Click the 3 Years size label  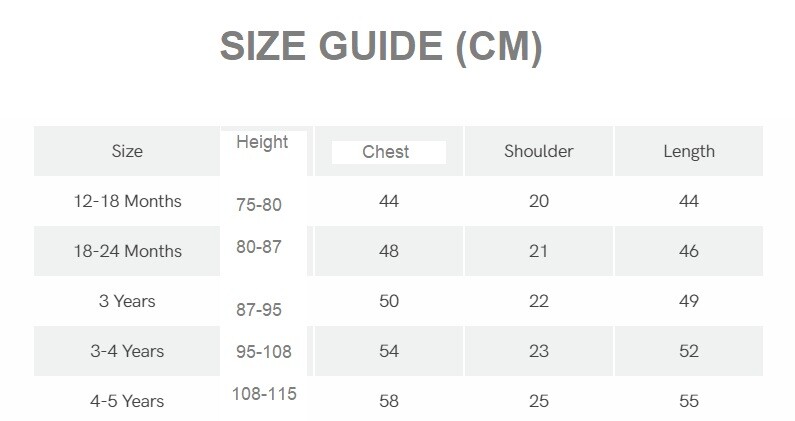[127, 301]
